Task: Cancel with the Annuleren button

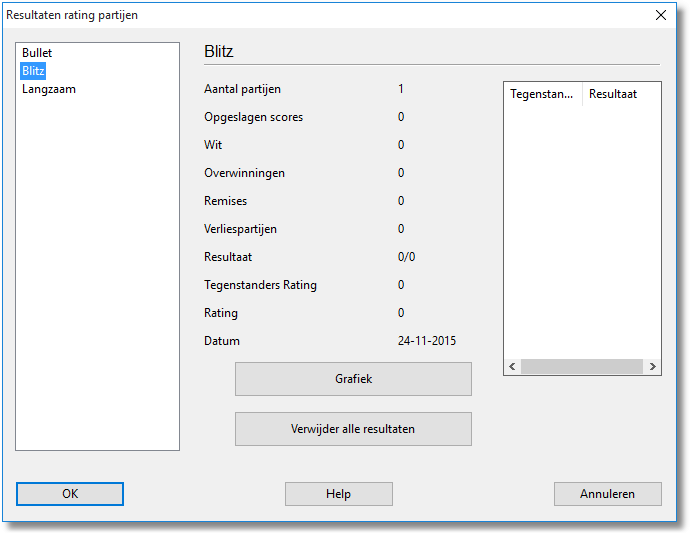Action: (x=607, y=494)
